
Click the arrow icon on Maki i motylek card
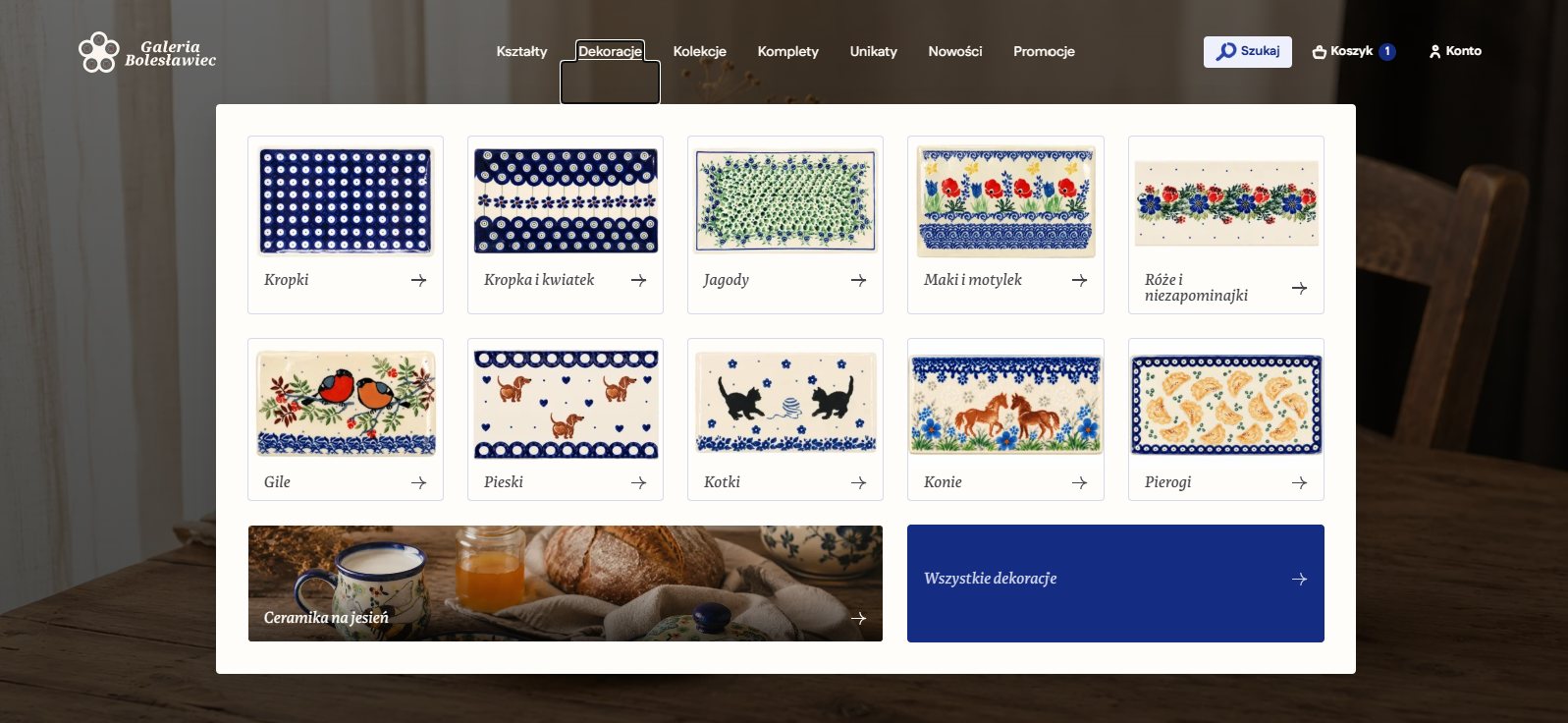1079,280
